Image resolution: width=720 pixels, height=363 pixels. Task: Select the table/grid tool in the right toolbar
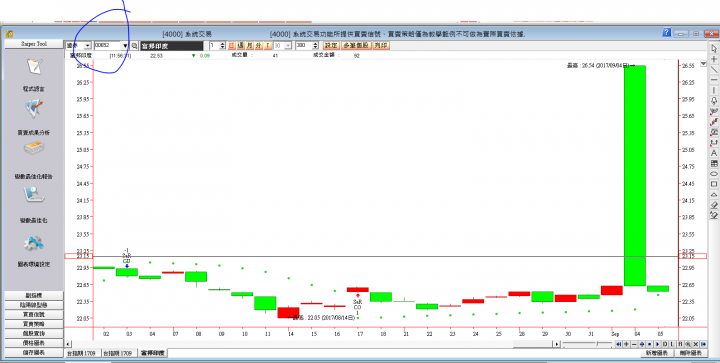714,163
